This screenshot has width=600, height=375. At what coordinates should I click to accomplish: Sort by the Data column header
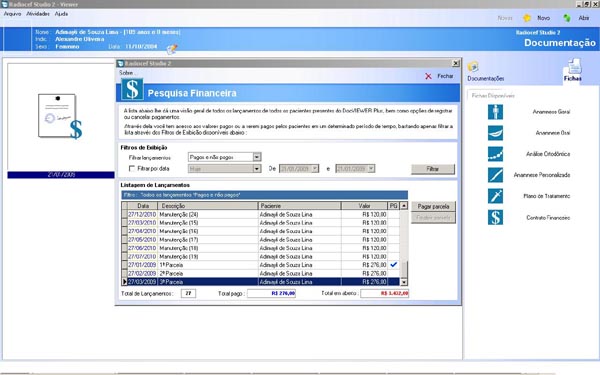[x=143, y=206]
